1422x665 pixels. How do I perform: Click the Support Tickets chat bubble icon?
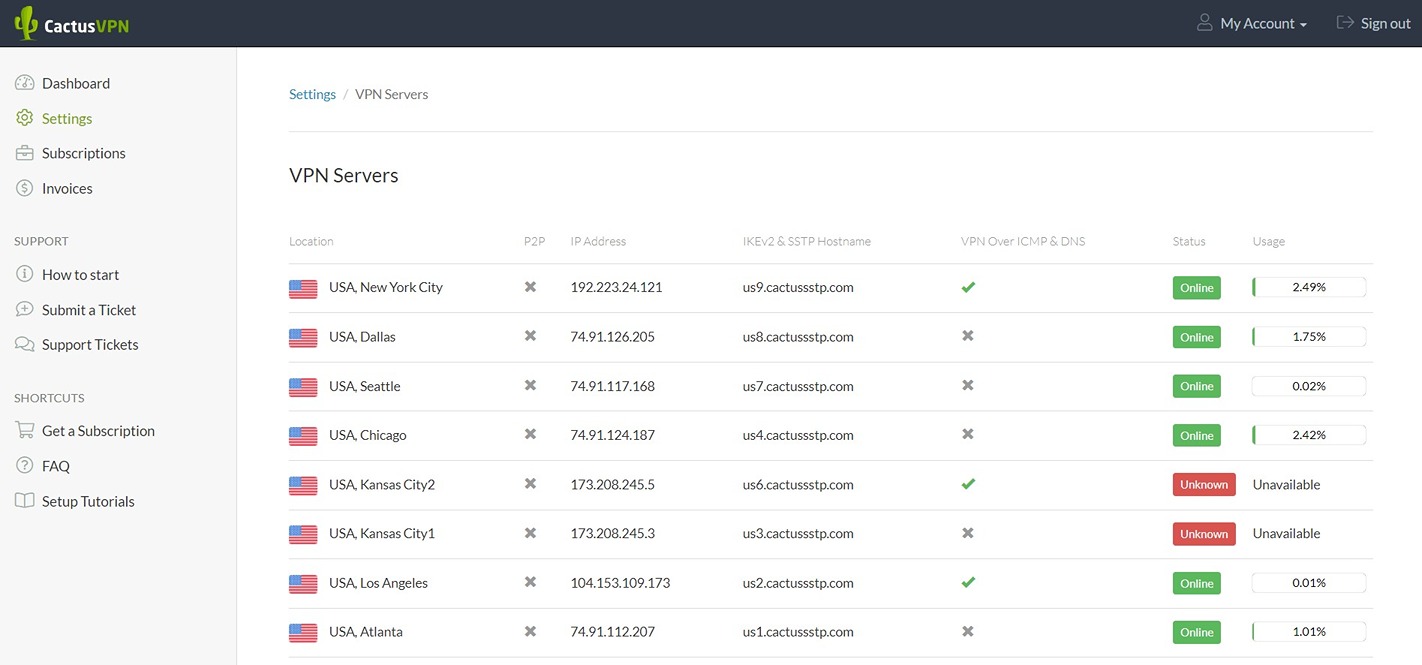[24, 344]
